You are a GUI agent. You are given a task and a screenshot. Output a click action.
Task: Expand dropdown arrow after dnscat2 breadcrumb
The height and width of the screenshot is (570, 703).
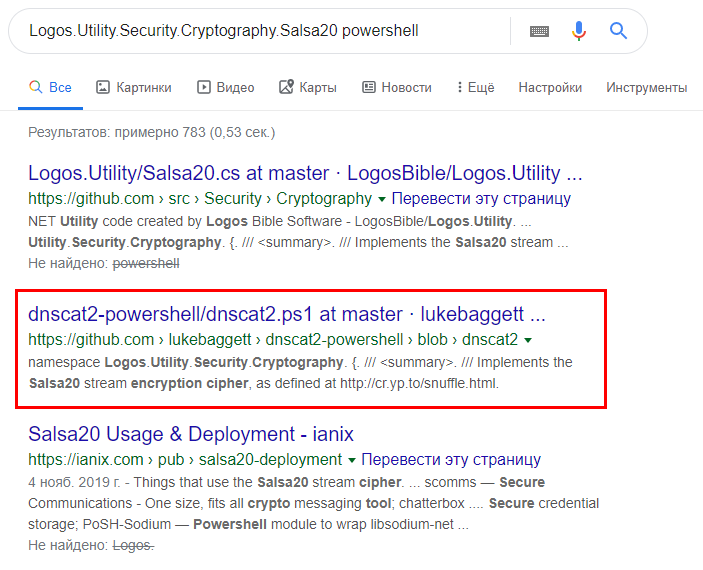tap(528, 340)
